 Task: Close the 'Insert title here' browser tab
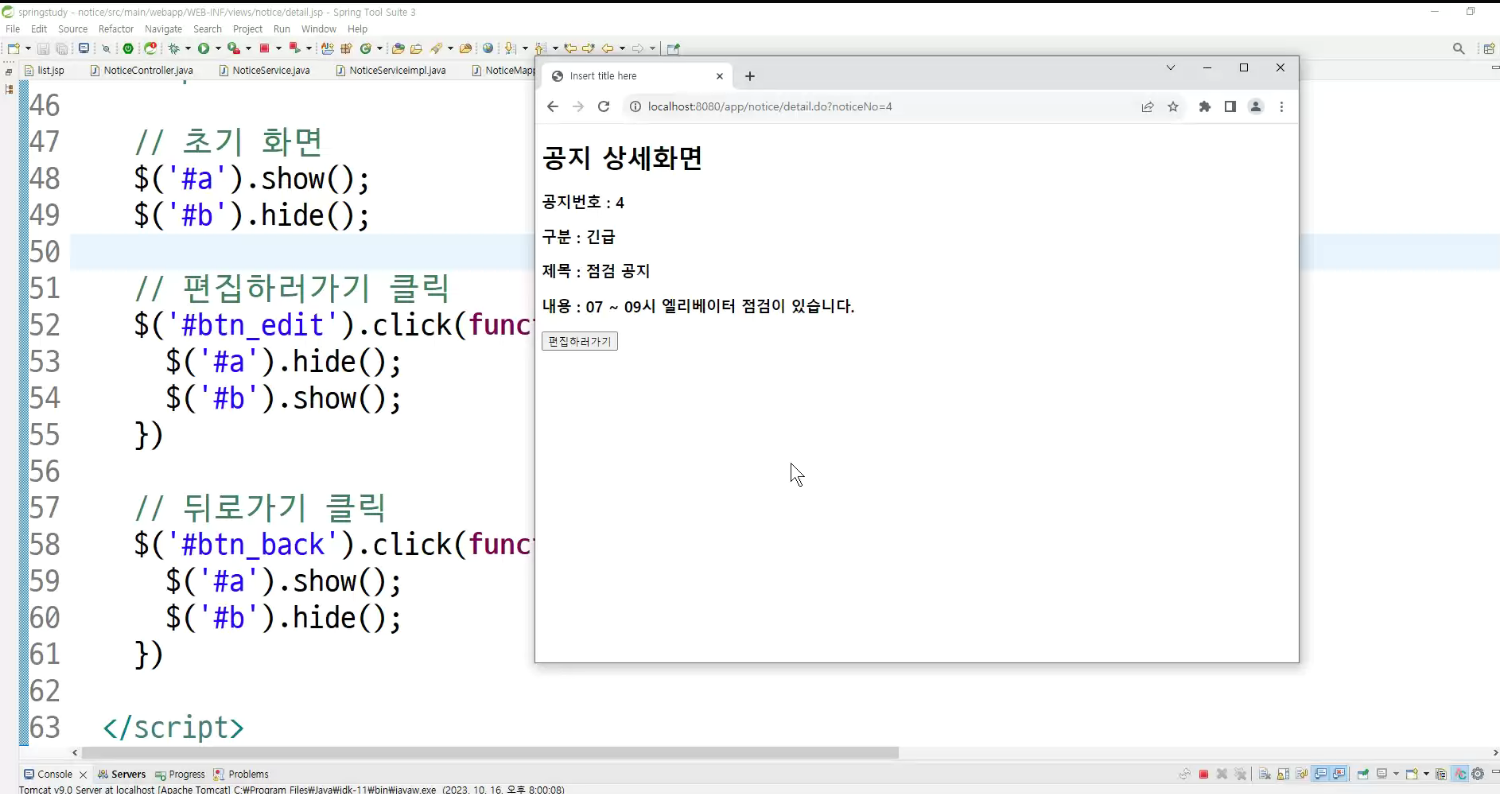[719, 76]
